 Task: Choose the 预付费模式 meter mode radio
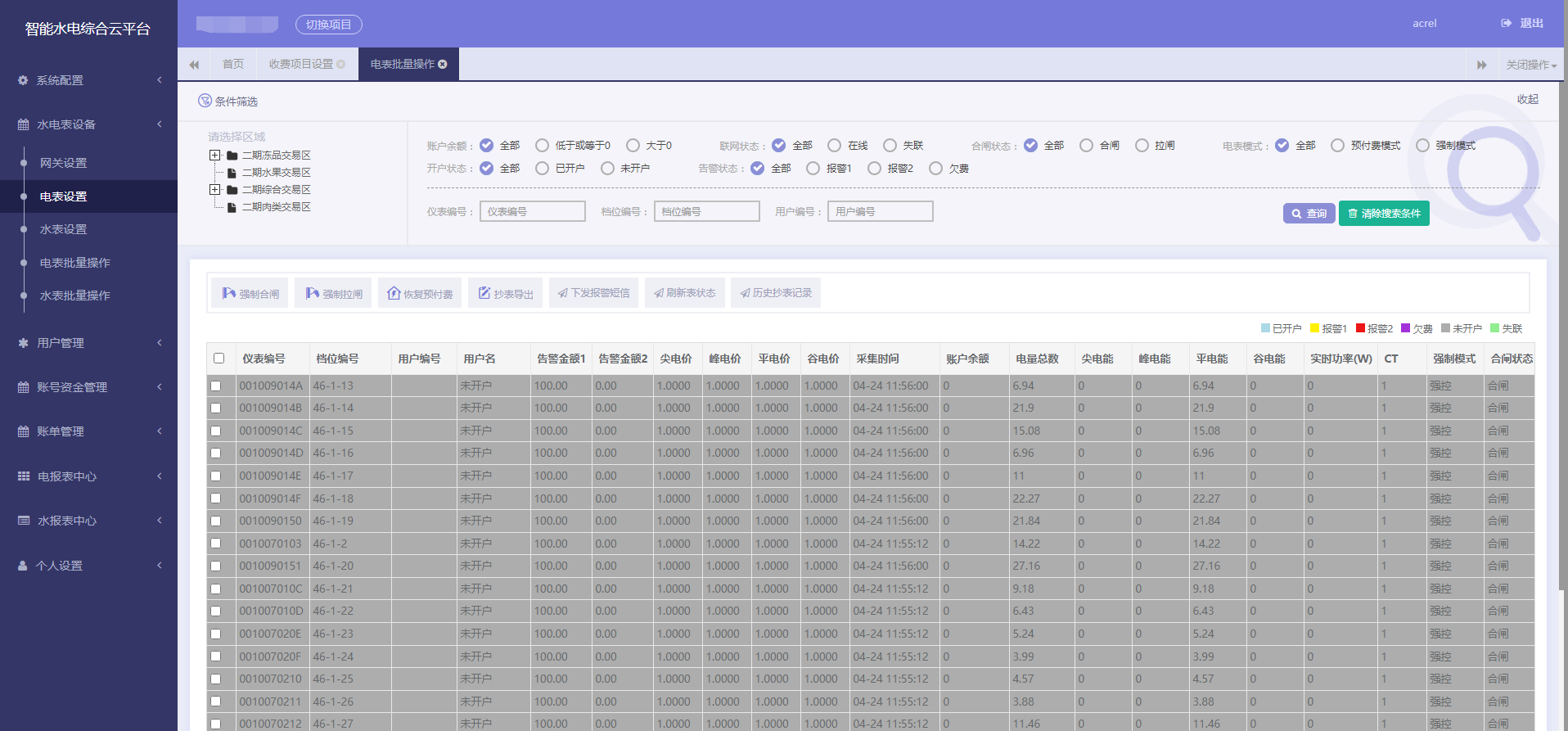pyautogui.click(x=1337, y=145)
